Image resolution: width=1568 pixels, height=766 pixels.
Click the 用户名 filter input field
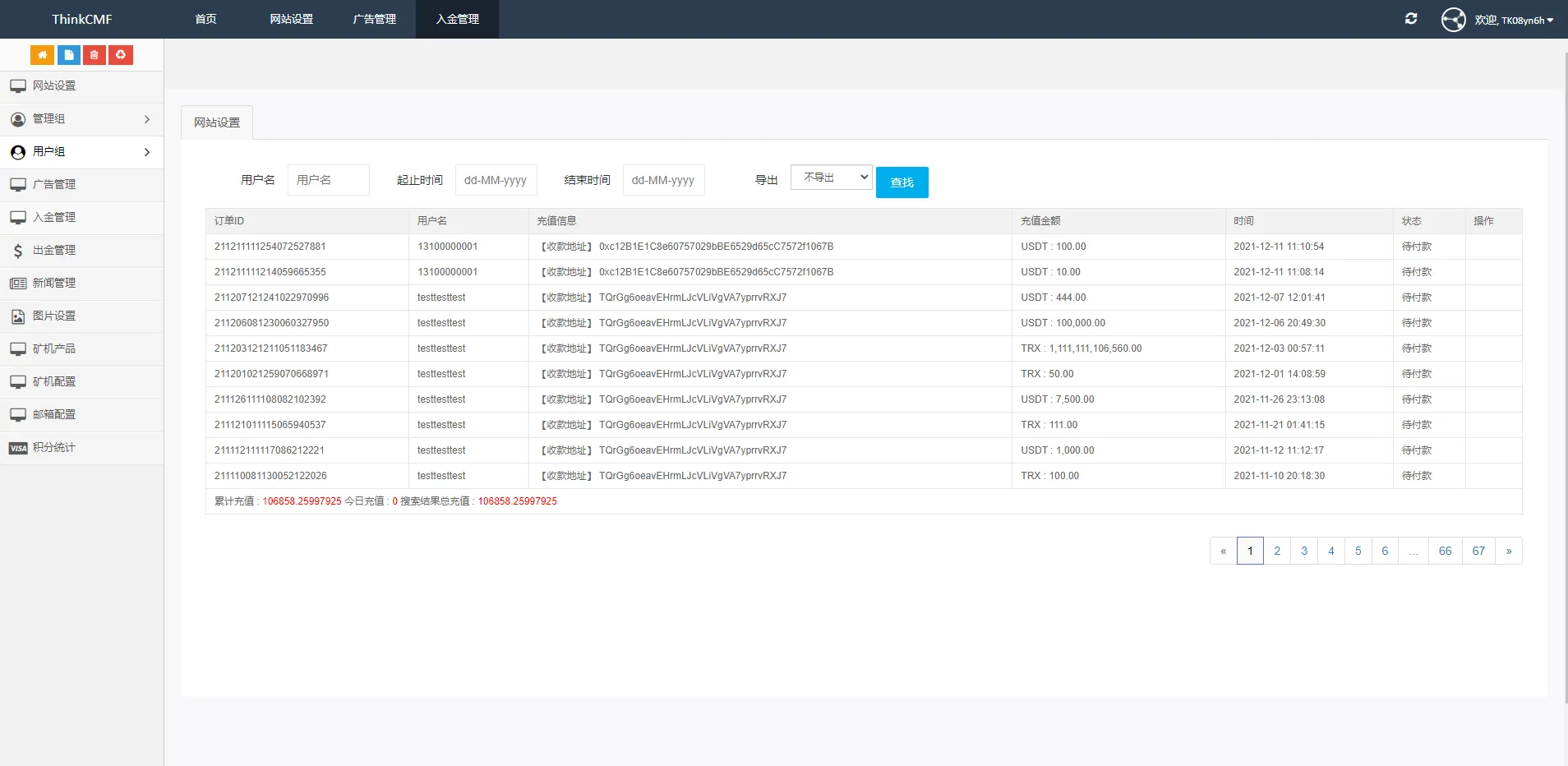point(328,180)
